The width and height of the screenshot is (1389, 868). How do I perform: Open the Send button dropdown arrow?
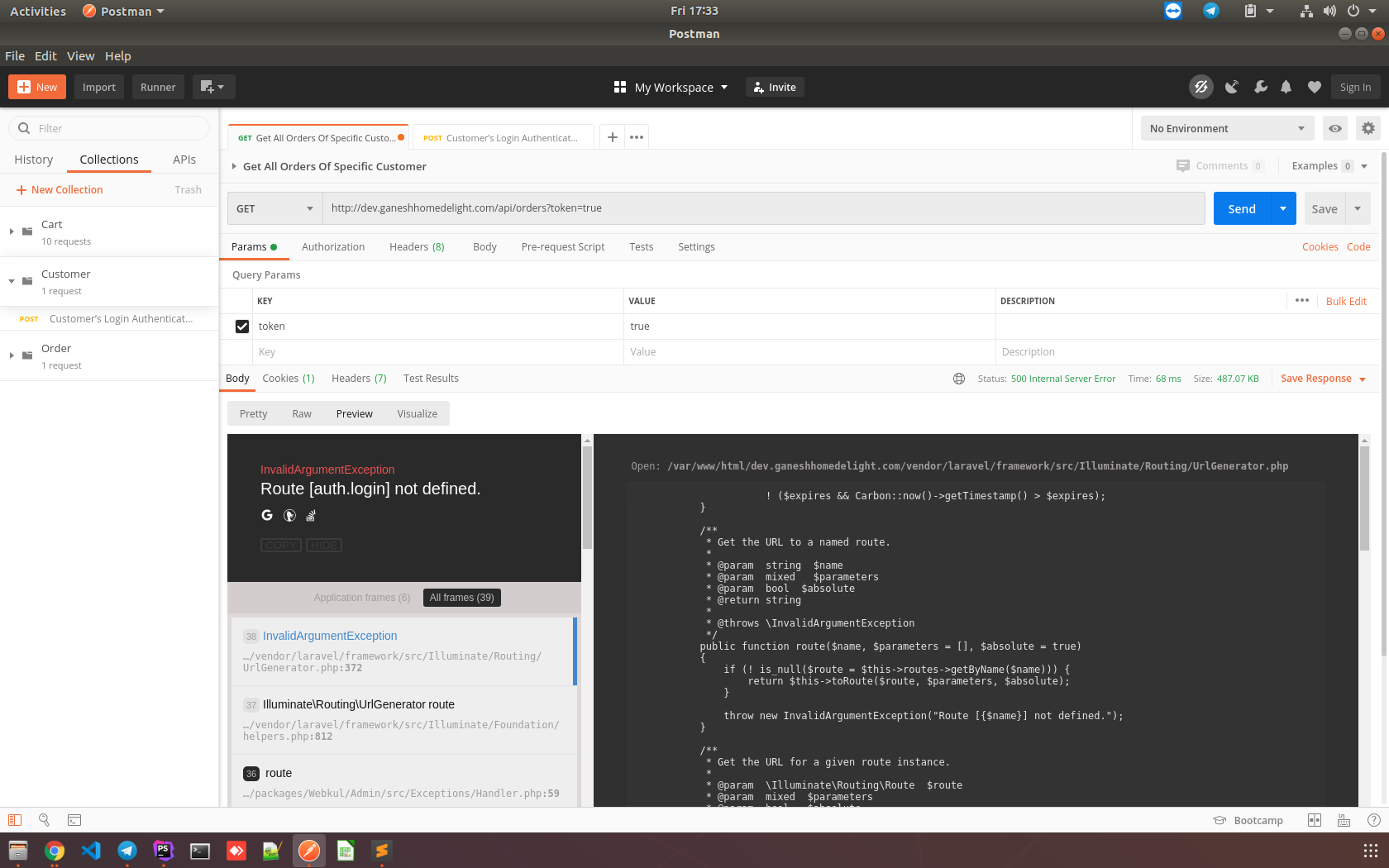[1282, 208]
